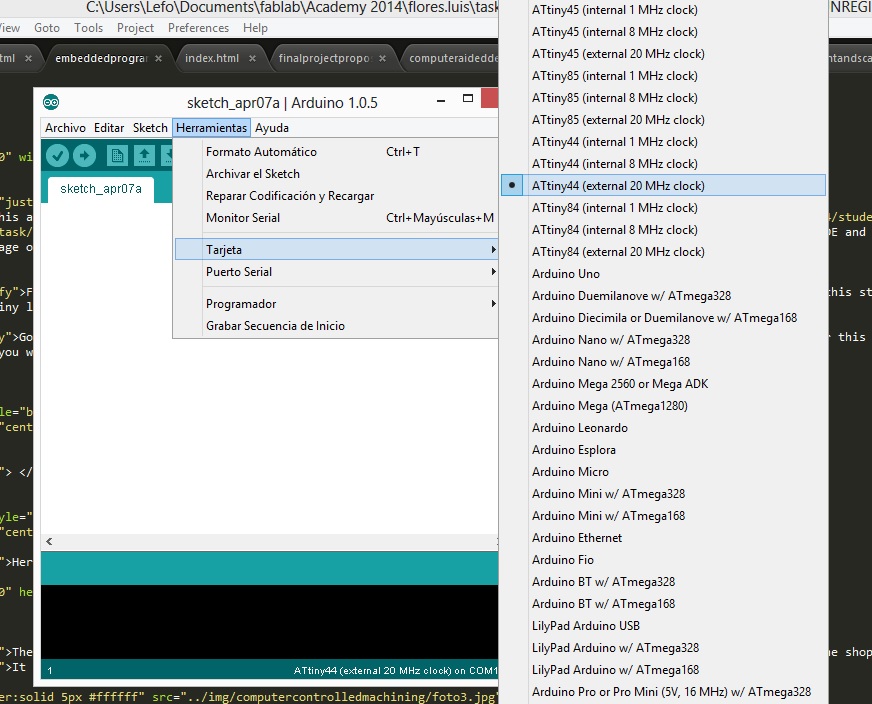Screen dimensions: 872x704
Task: Select LilyPad Arduino USB
Action: click(663, 626)
